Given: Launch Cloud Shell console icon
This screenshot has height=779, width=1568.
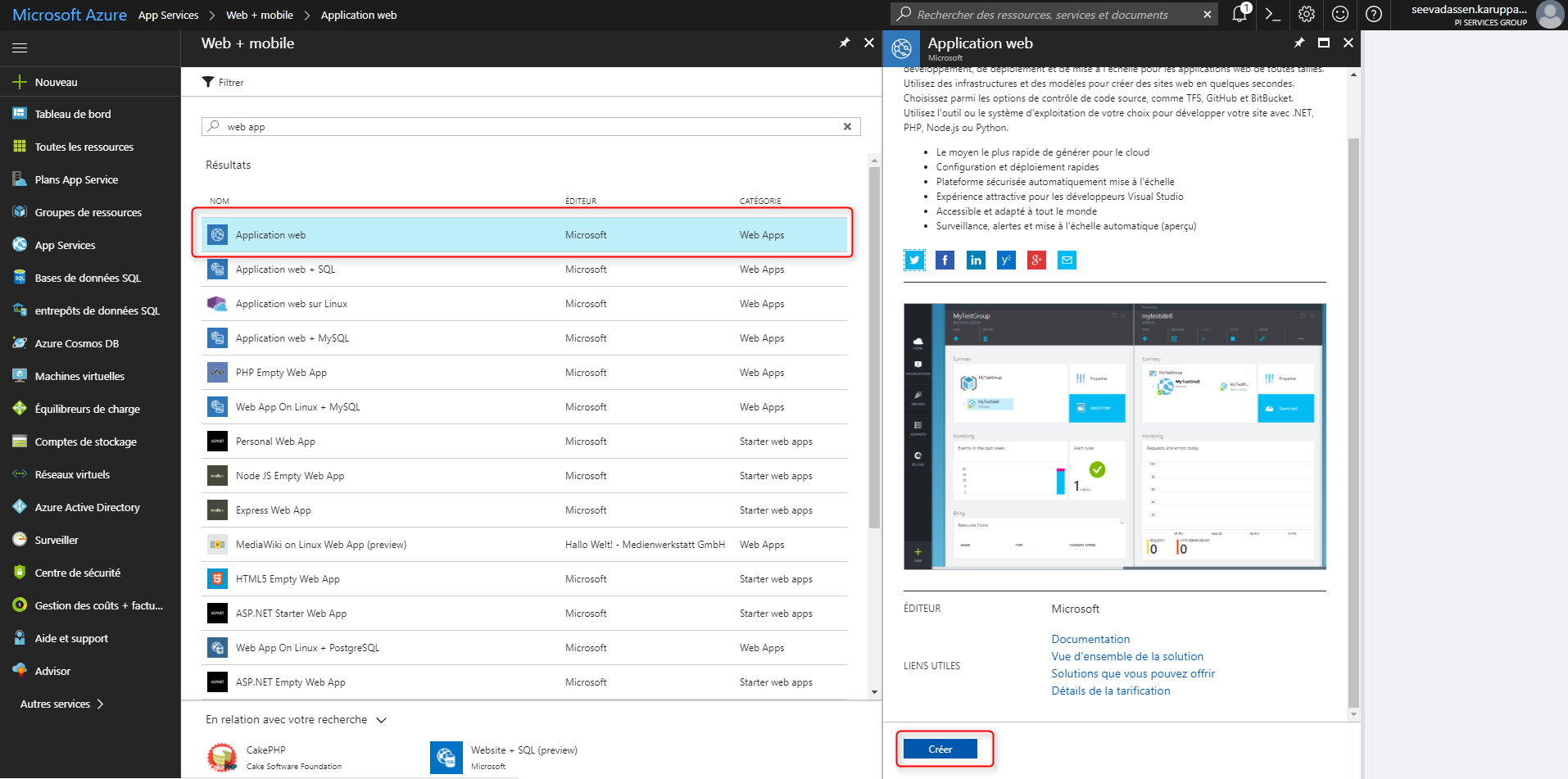Looking at the screenshot, I should pyautogui.click(x=1273, y=14).
